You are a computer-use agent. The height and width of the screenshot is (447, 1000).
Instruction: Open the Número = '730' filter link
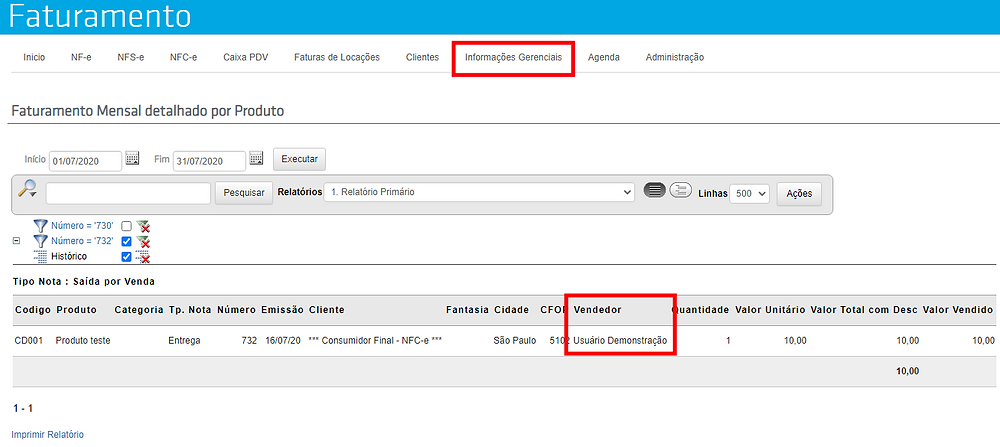point(82,226)
